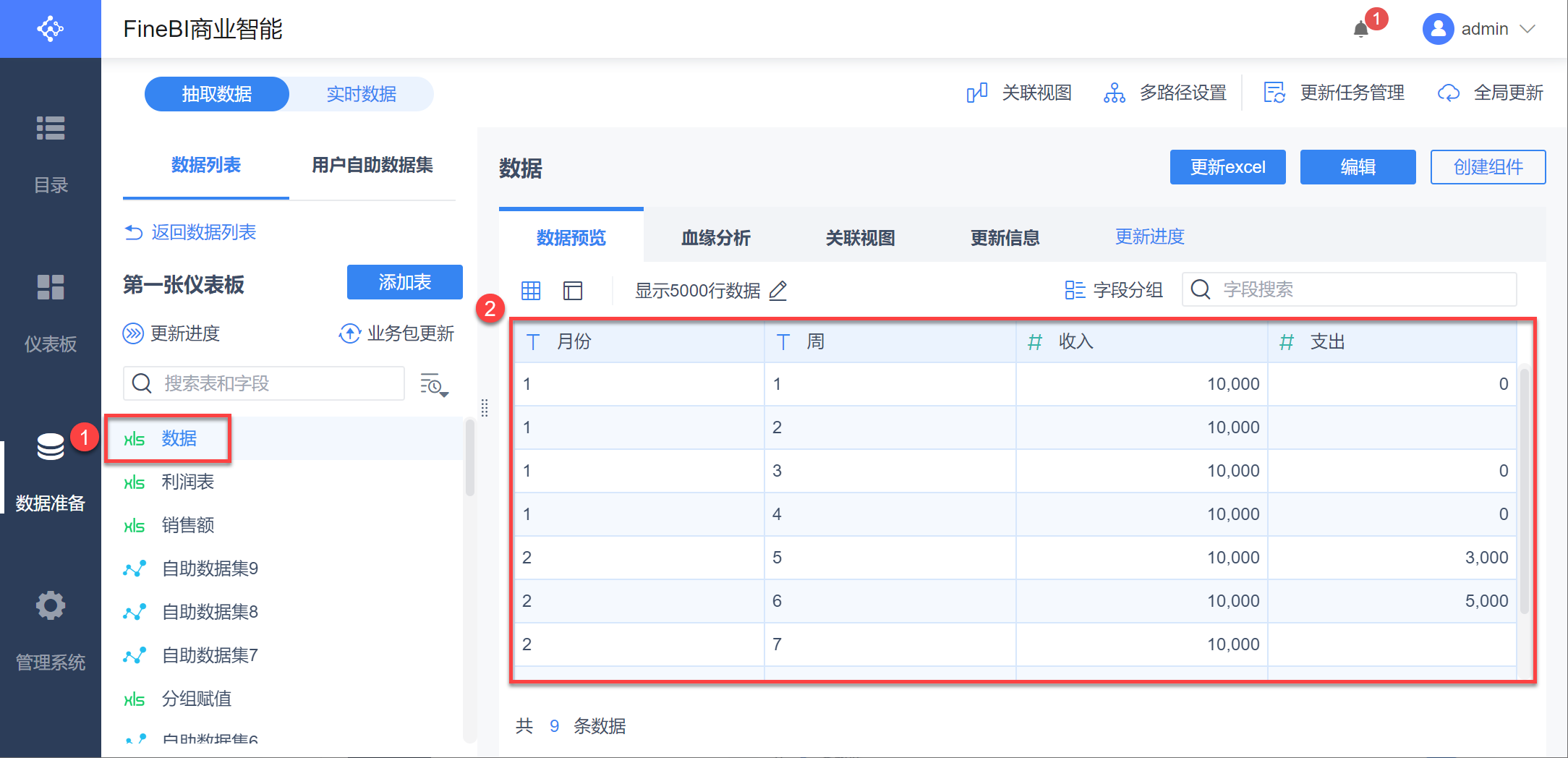The image size is (1568, 758).
Task: Click the 目录 list icon in sidebar
Action: click(51, 129)
